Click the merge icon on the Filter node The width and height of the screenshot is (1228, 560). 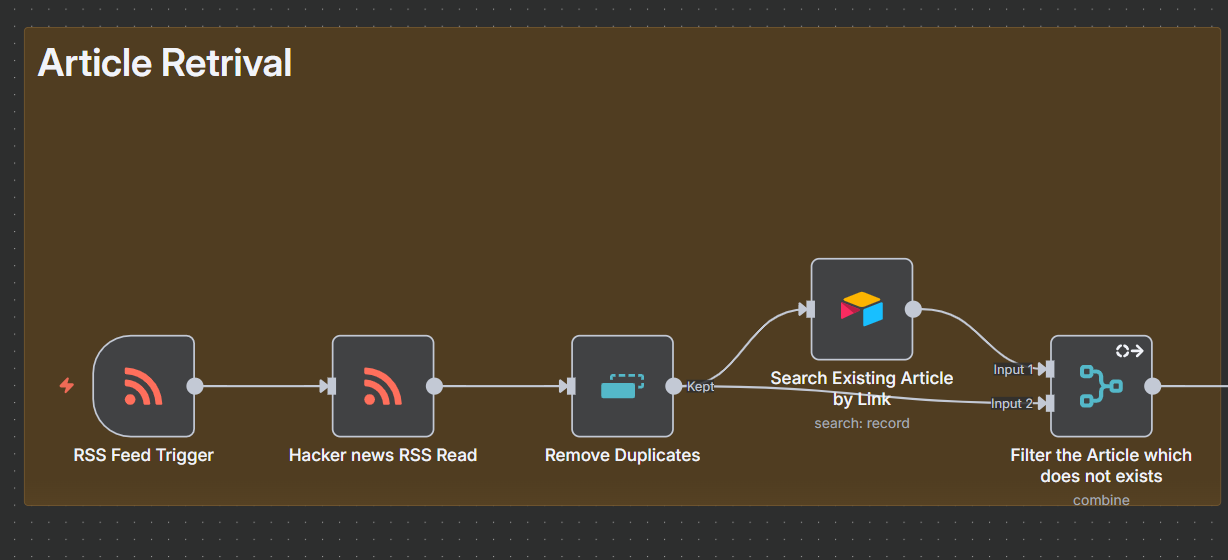(x=1101, y=386)
